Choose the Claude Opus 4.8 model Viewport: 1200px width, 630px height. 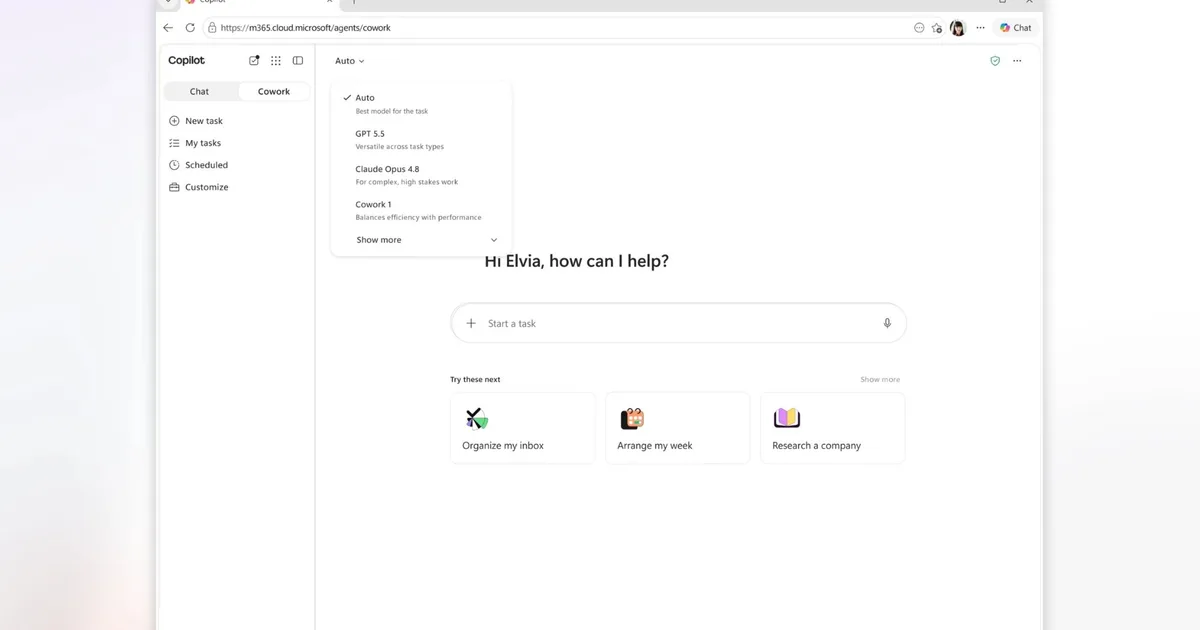421,175
